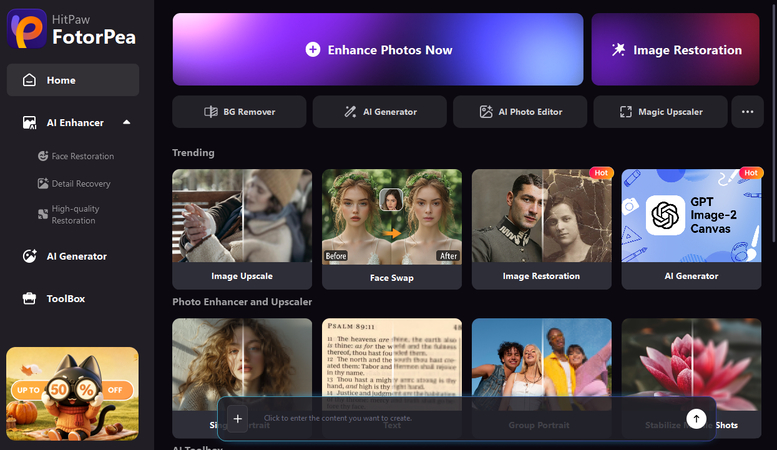Click the vertical scrollbar on right edge
The width and height of the screenshot is (777, 450).
(x=774, y=124)
